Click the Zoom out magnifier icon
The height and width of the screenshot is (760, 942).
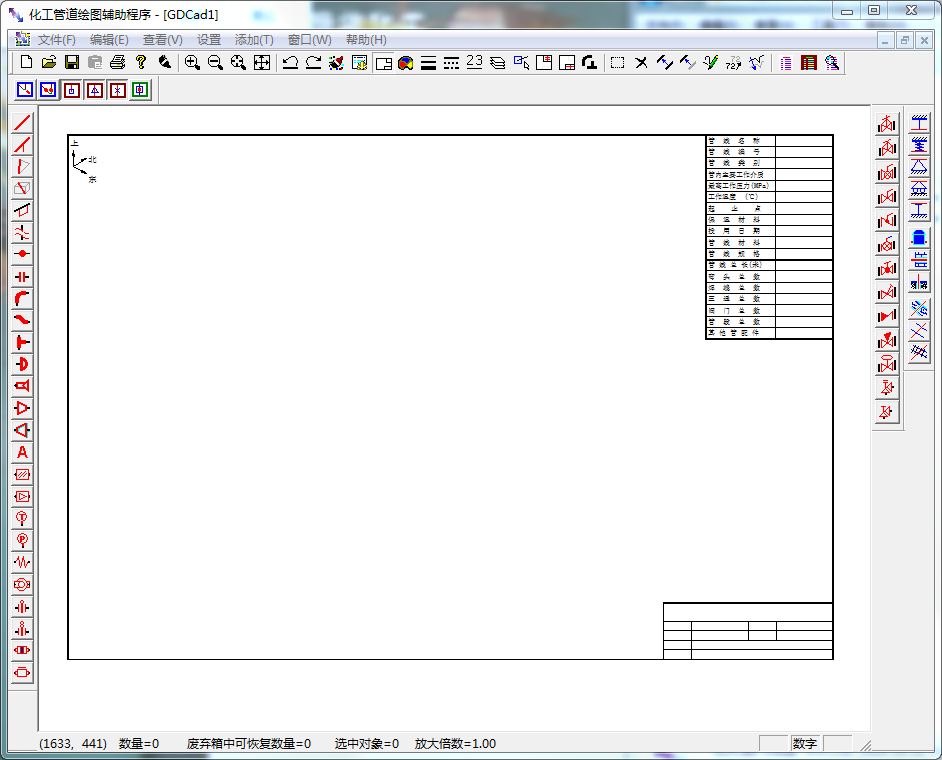click(x=215, y=62)
